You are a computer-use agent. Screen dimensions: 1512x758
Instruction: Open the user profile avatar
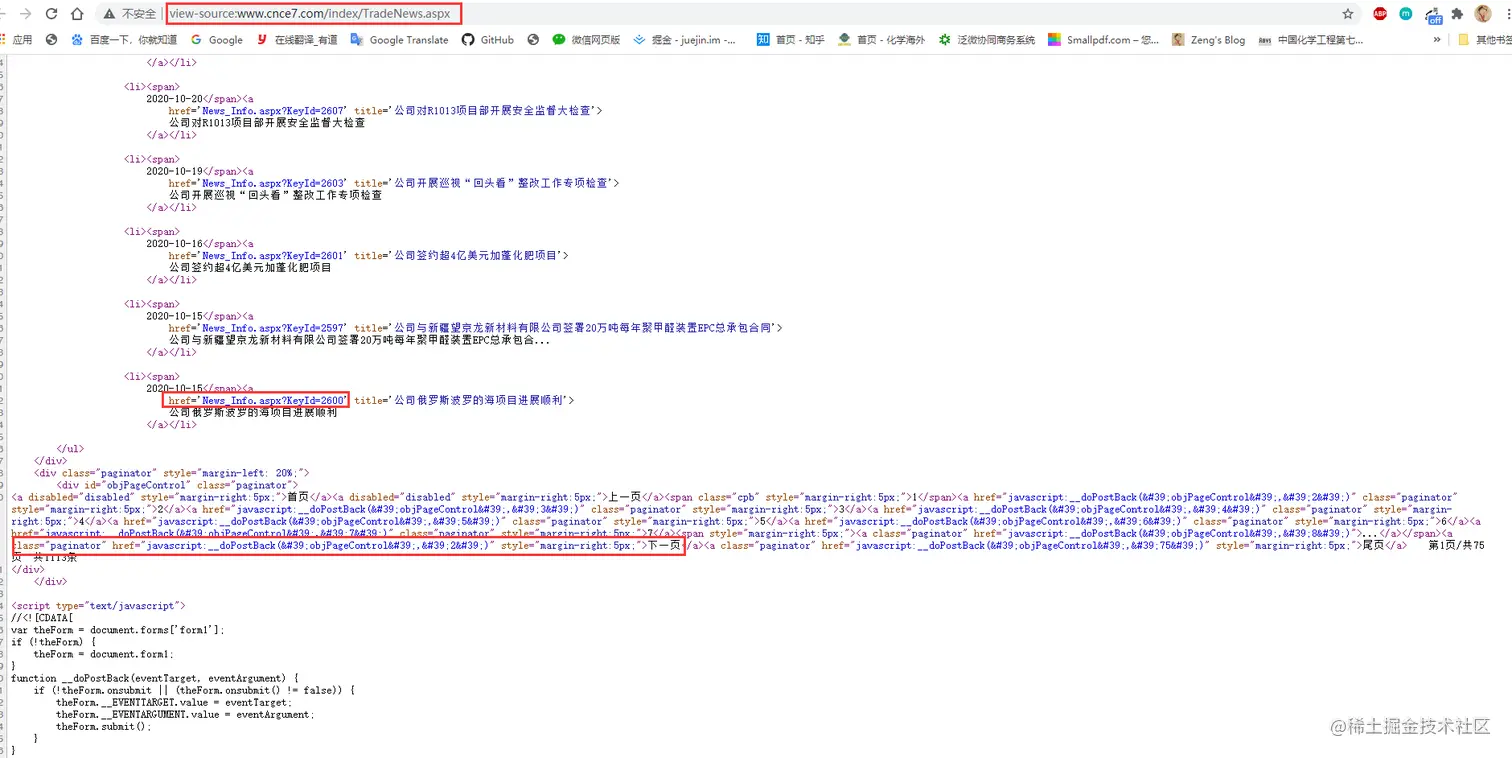(1483, 14)
